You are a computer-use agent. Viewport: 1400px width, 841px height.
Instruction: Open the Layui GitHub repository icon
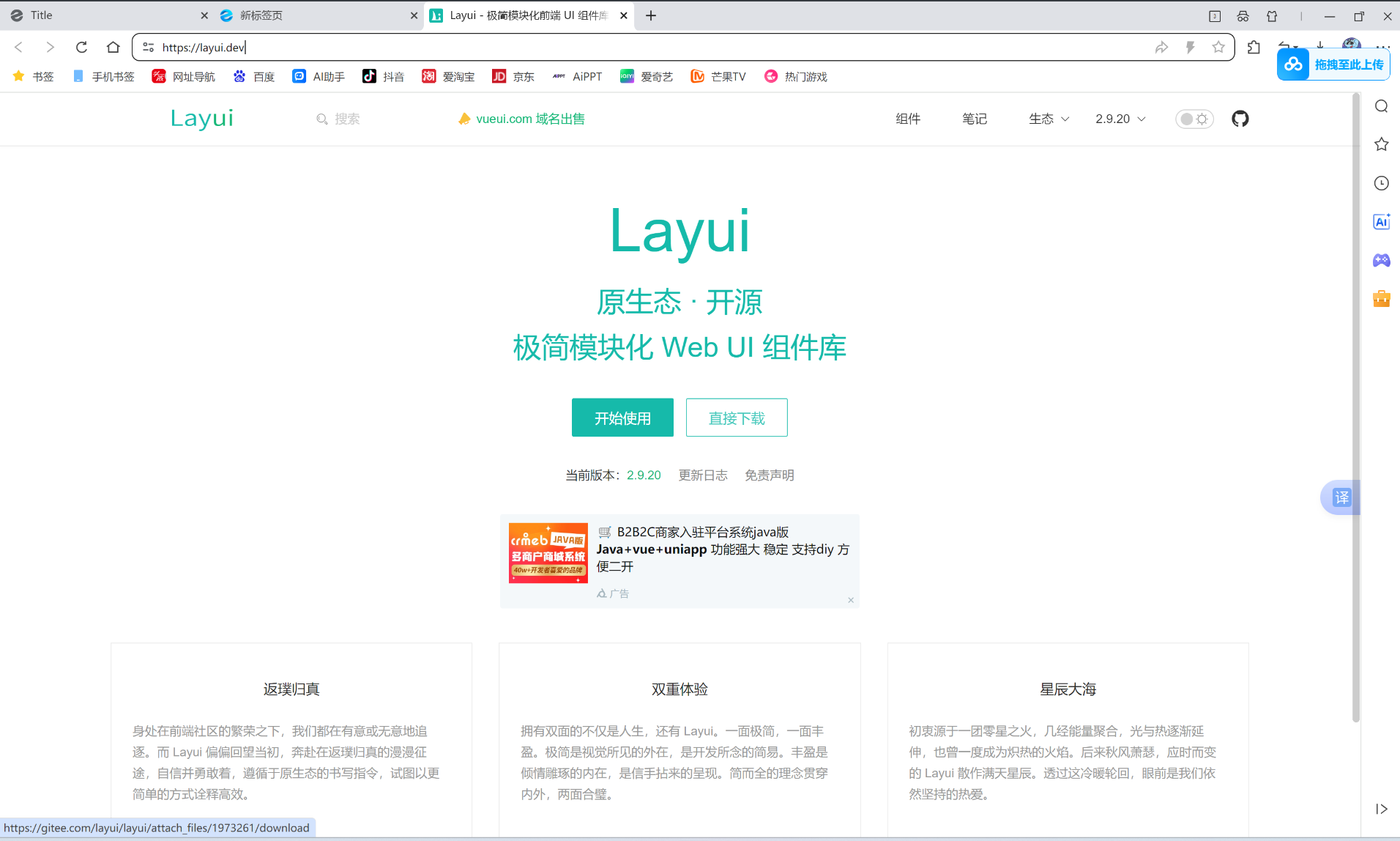(1240, 119)
